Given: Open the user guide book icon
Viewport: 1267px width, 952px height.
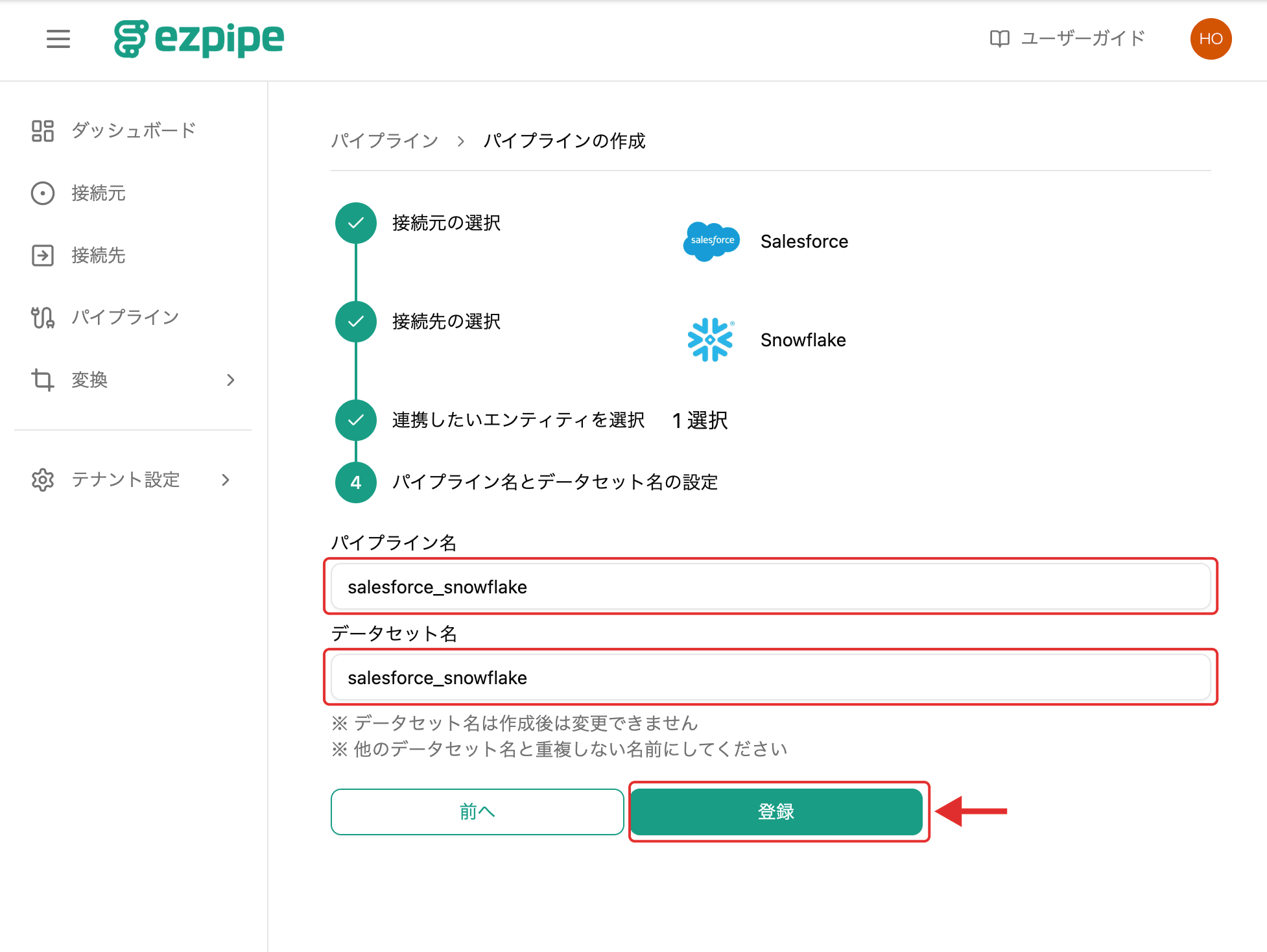Looking at the screenshot, I should (999, 39).
